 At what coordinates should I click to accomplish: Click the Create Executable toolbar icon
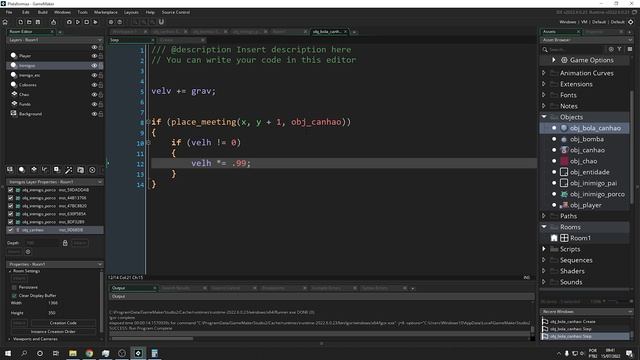click(53, 22)
